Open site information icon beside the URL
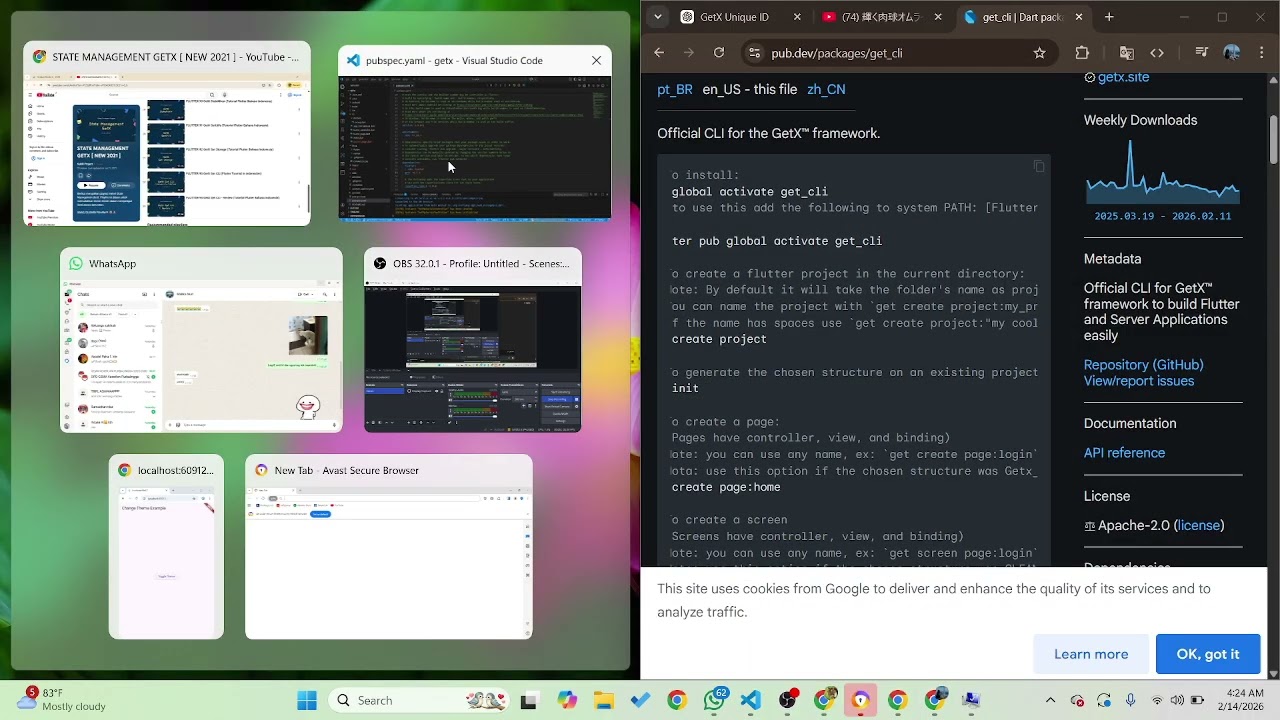1280x720 pixels. pos(755,53)
